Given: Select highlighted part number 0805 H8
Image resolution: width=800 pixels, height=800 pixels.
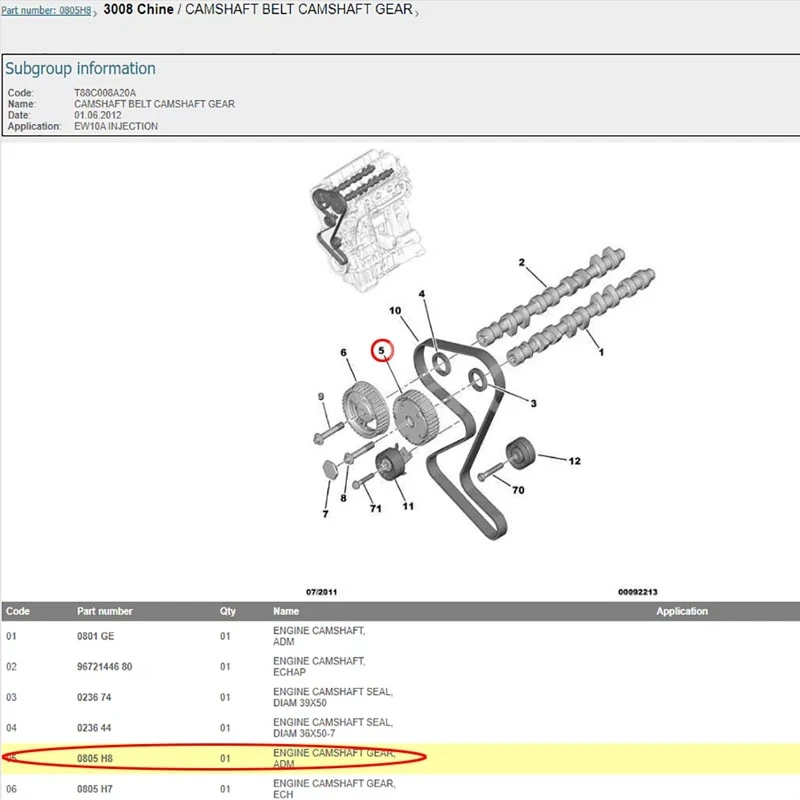Looking at the screenshot, I should tap(95, 759).
